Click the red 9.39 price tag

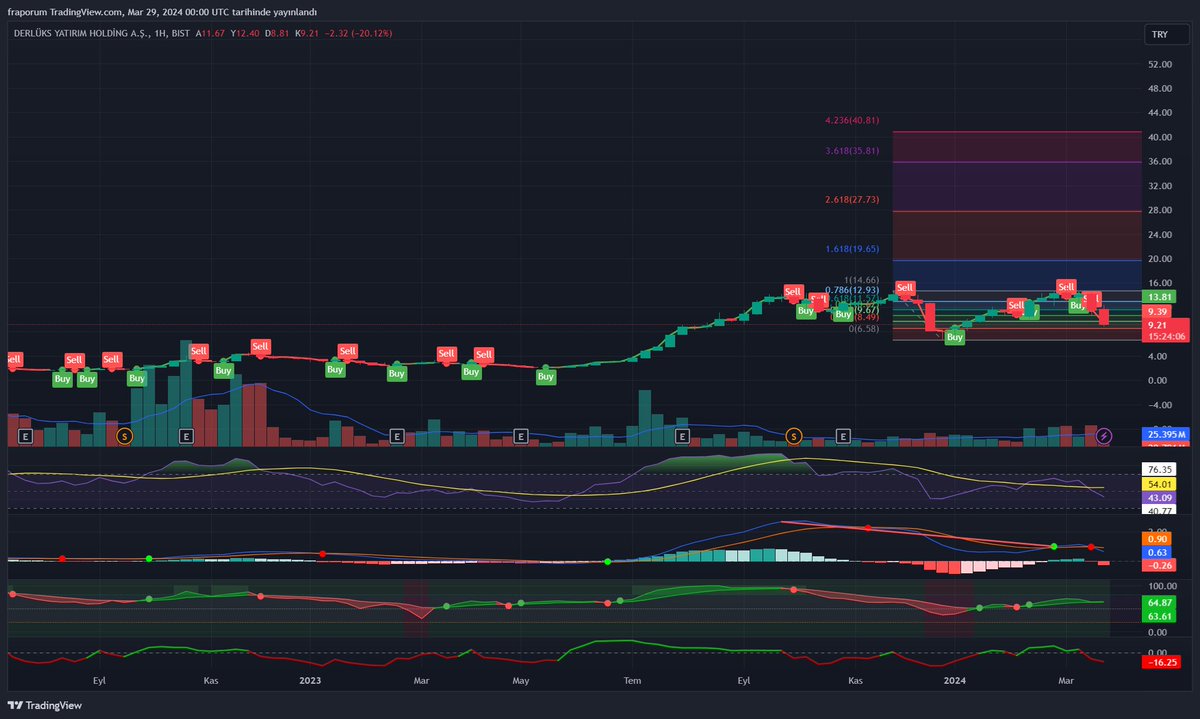1158,311
